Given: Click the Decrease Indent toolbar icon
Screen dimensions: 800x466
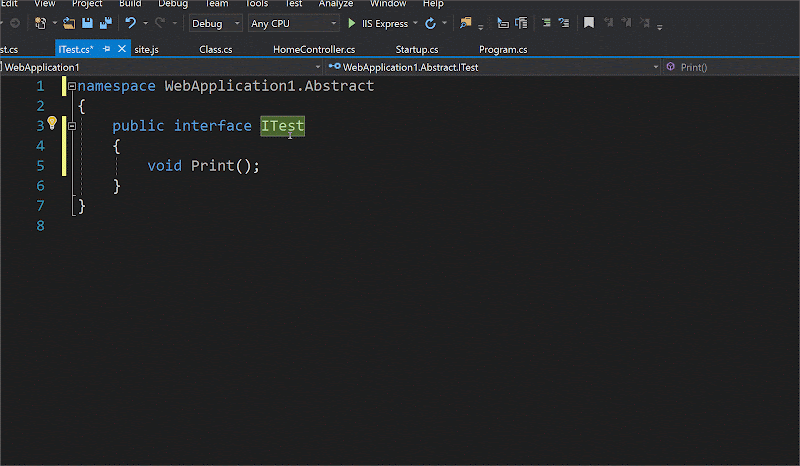Looking at the screenshot, I should tap(546, 23).
